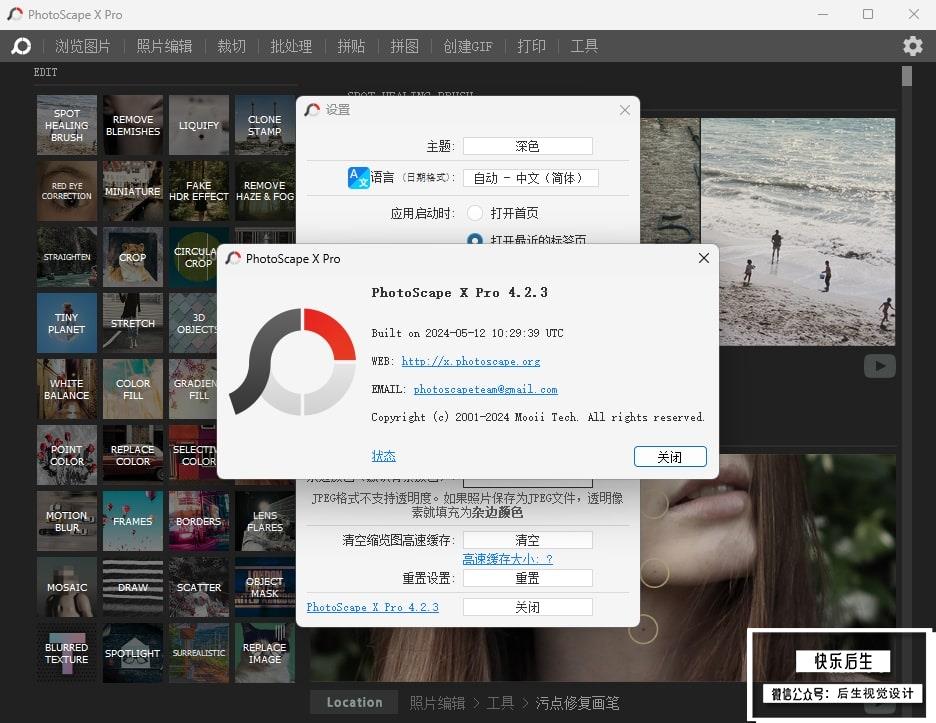
Task: Open the Borders tile
Action: coord(199,521)
